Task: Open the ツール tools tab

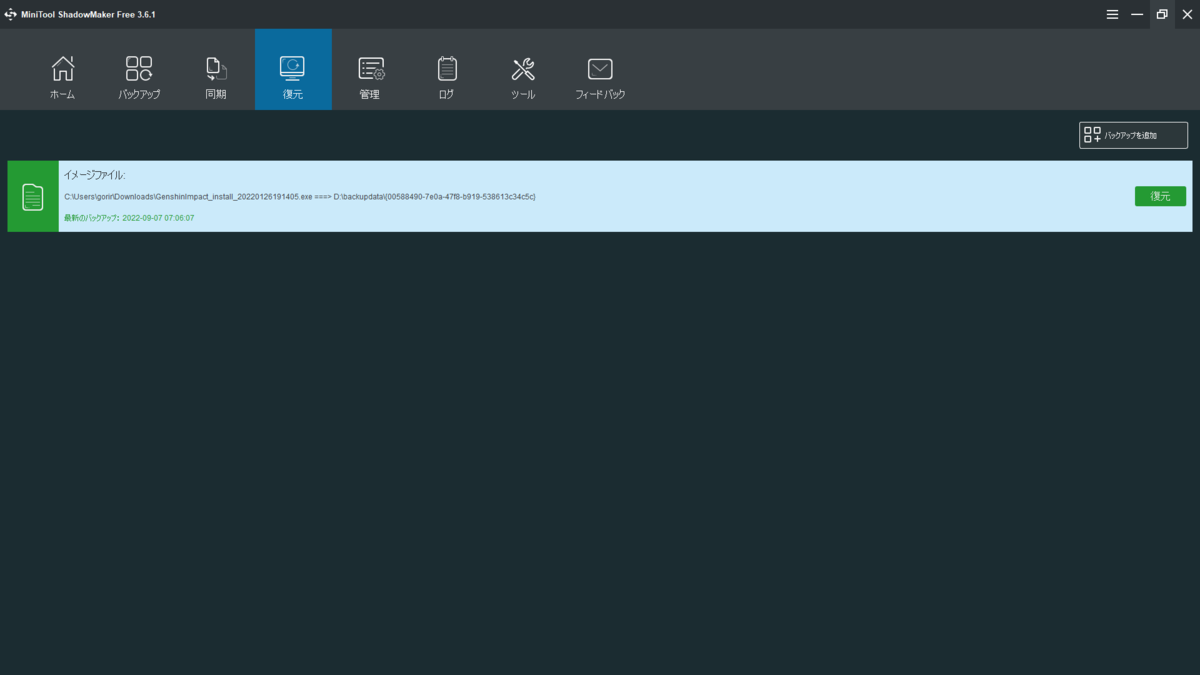Action: [x=523, y=70]
